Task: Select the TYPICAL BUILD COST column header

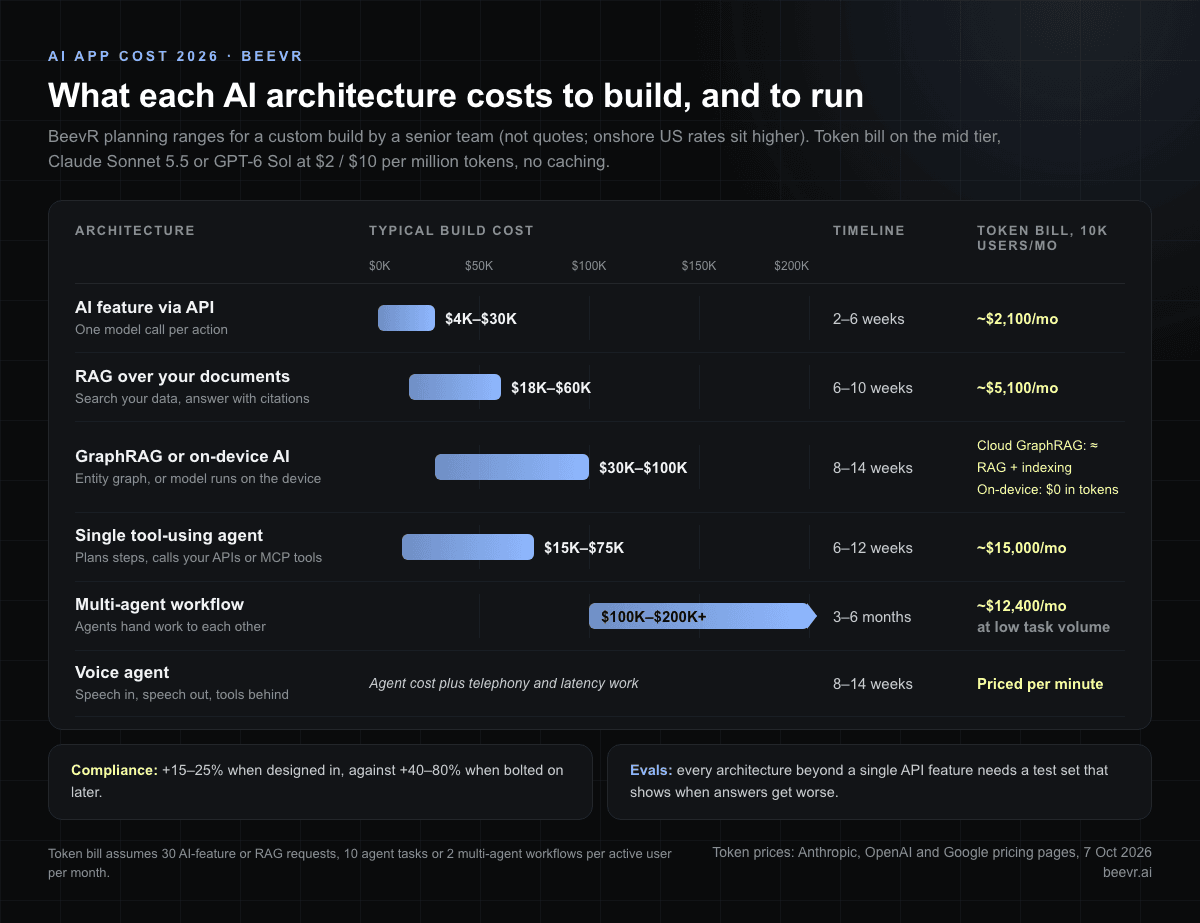Action: point(451,231)
